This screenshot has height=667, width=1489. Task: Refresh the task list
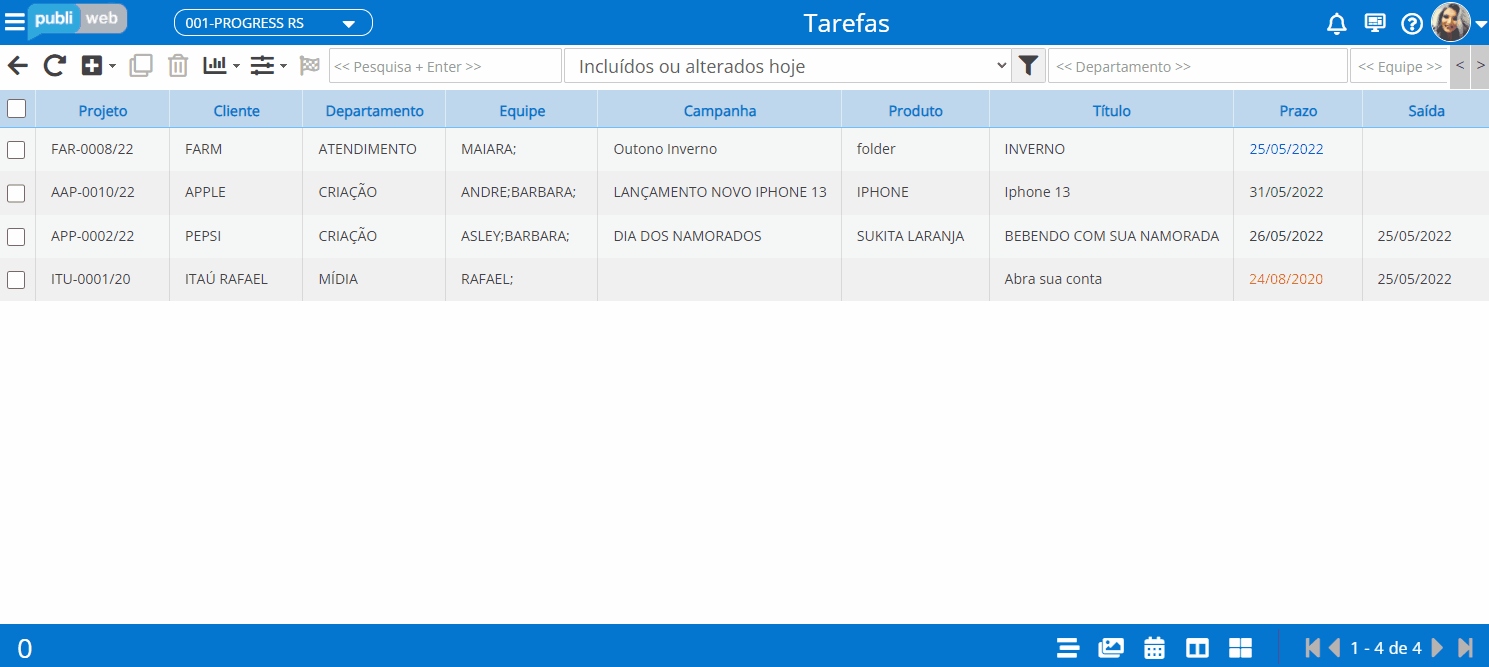[x=55, y=66]
